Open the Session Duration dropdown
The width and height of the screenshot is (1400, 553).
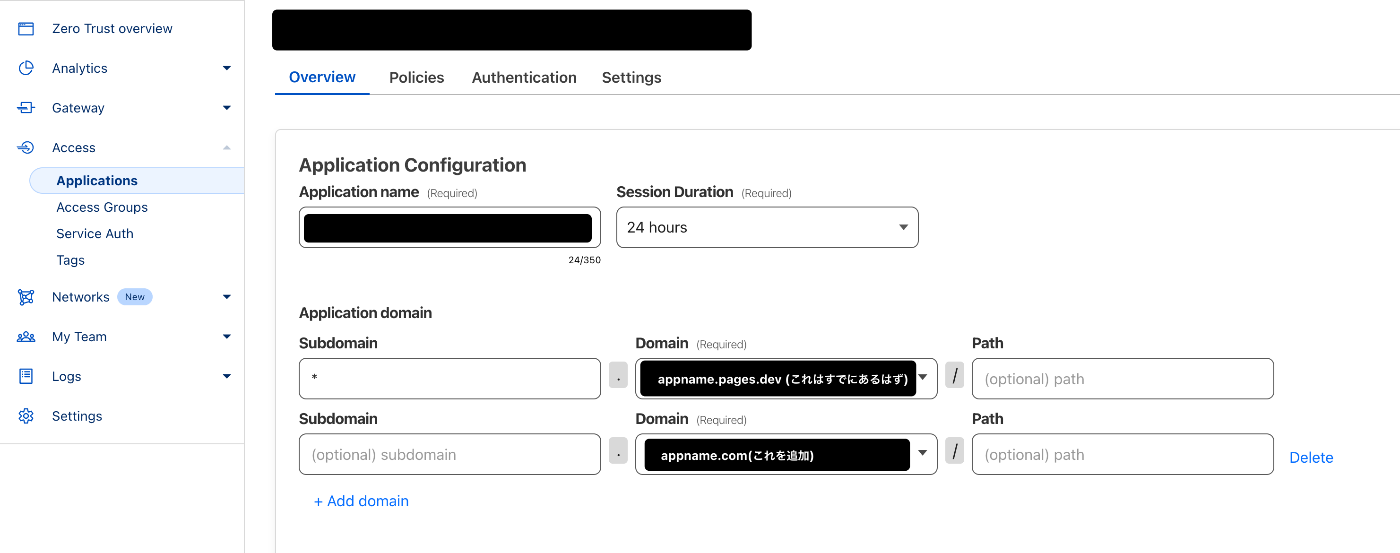coord(767,227)
